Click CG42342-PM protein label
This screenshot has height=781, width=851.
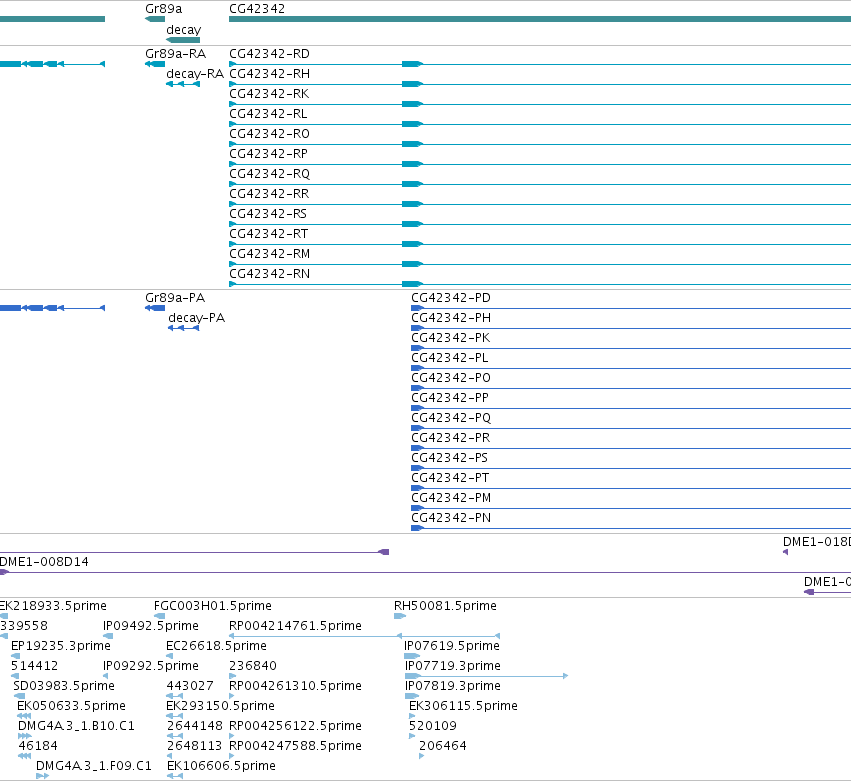coord(450,499)
